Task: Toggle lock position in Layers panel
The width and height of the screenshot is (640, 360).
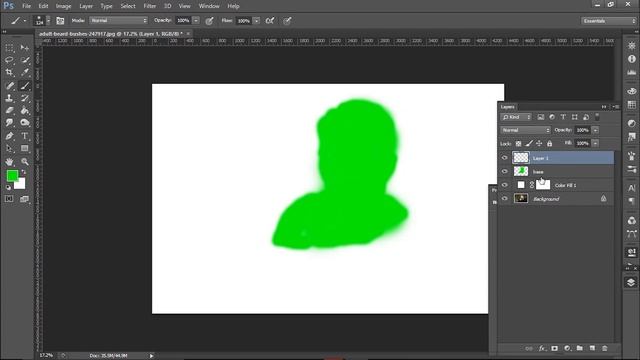Action: click(x=539, y=143)
